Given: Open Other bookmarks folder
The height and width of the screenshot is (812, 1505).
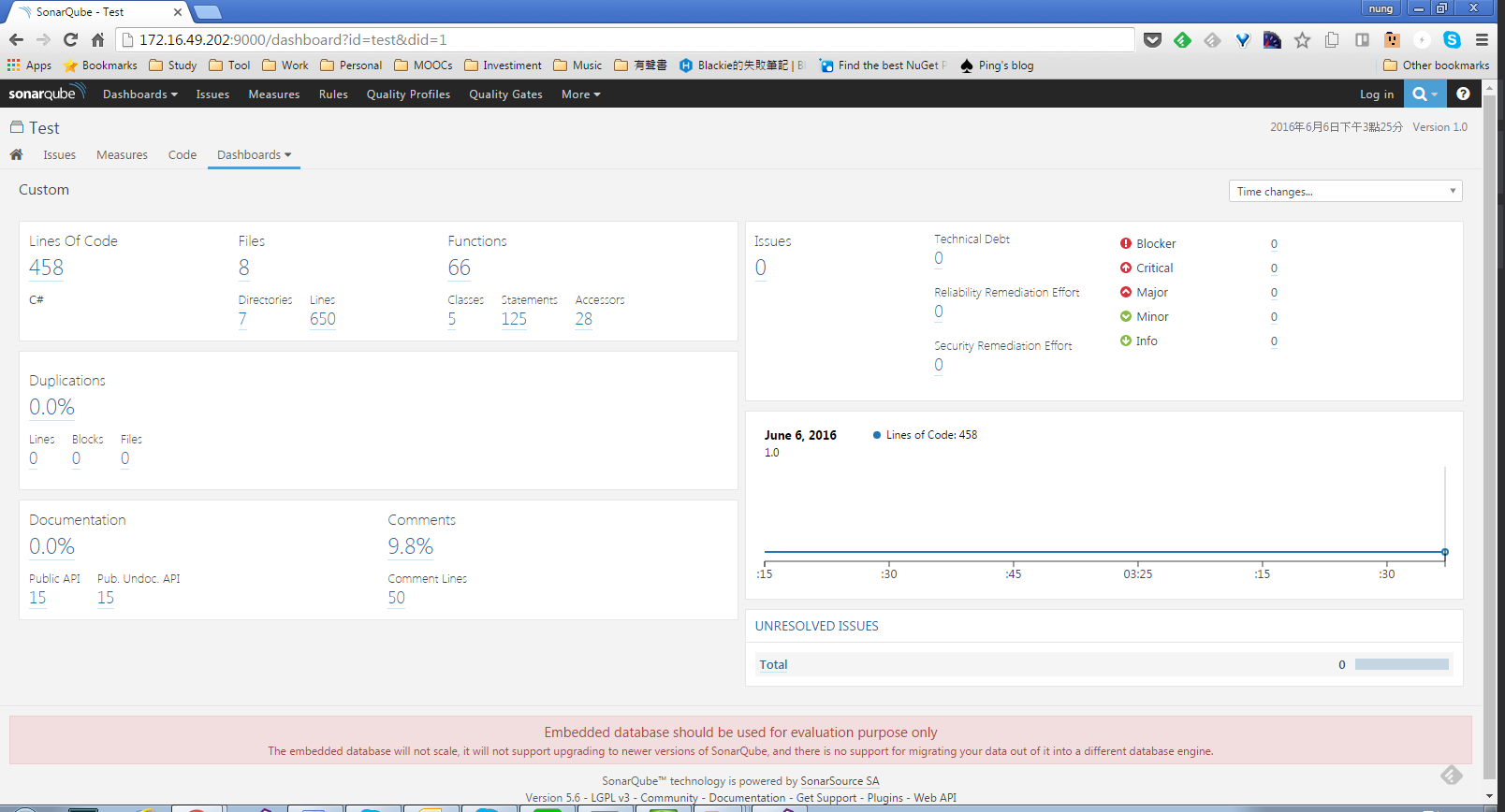Looking at the screenshot, I should click(x=1436, y=65).
